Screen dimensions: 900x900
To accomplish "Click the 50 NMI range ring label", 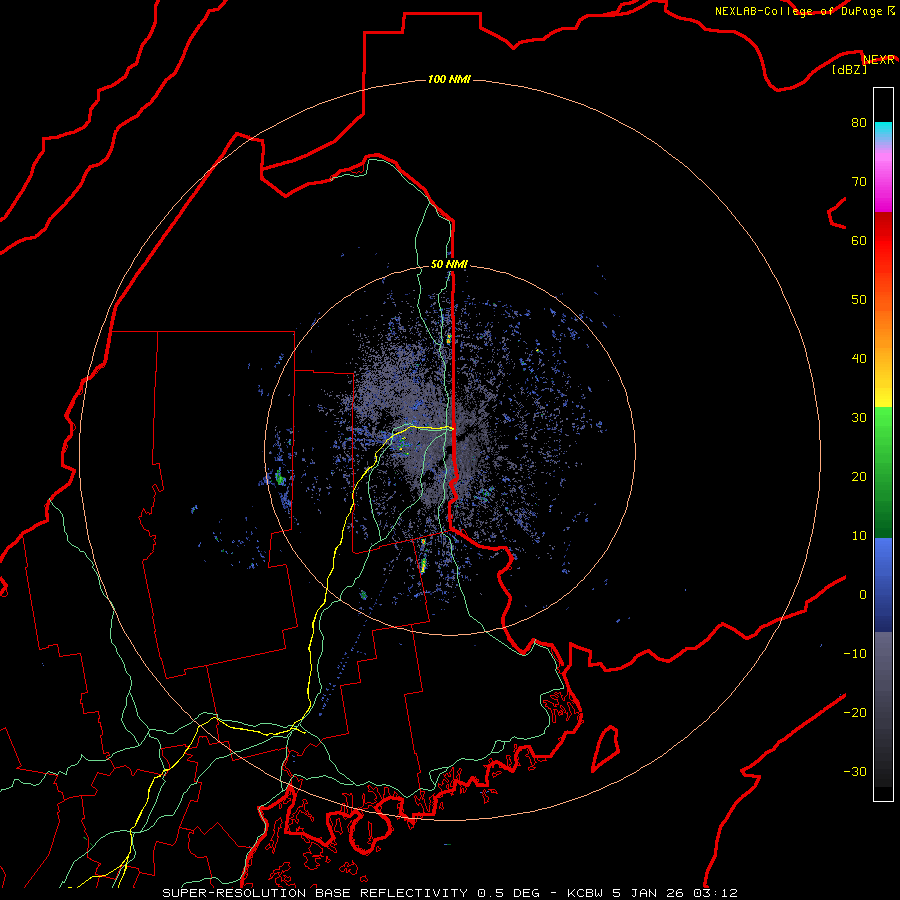I will pos(449,264).
